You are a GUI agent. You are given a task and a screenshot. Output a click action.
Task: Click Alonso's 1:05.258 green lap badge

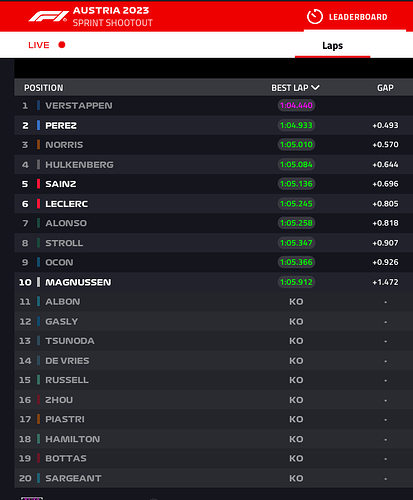point(296,223)
